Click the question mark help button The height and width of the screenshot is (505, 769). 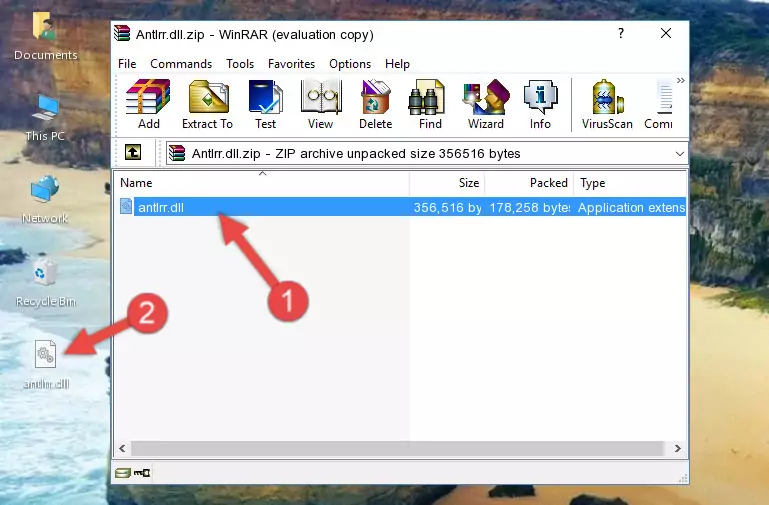click(621, 33)
